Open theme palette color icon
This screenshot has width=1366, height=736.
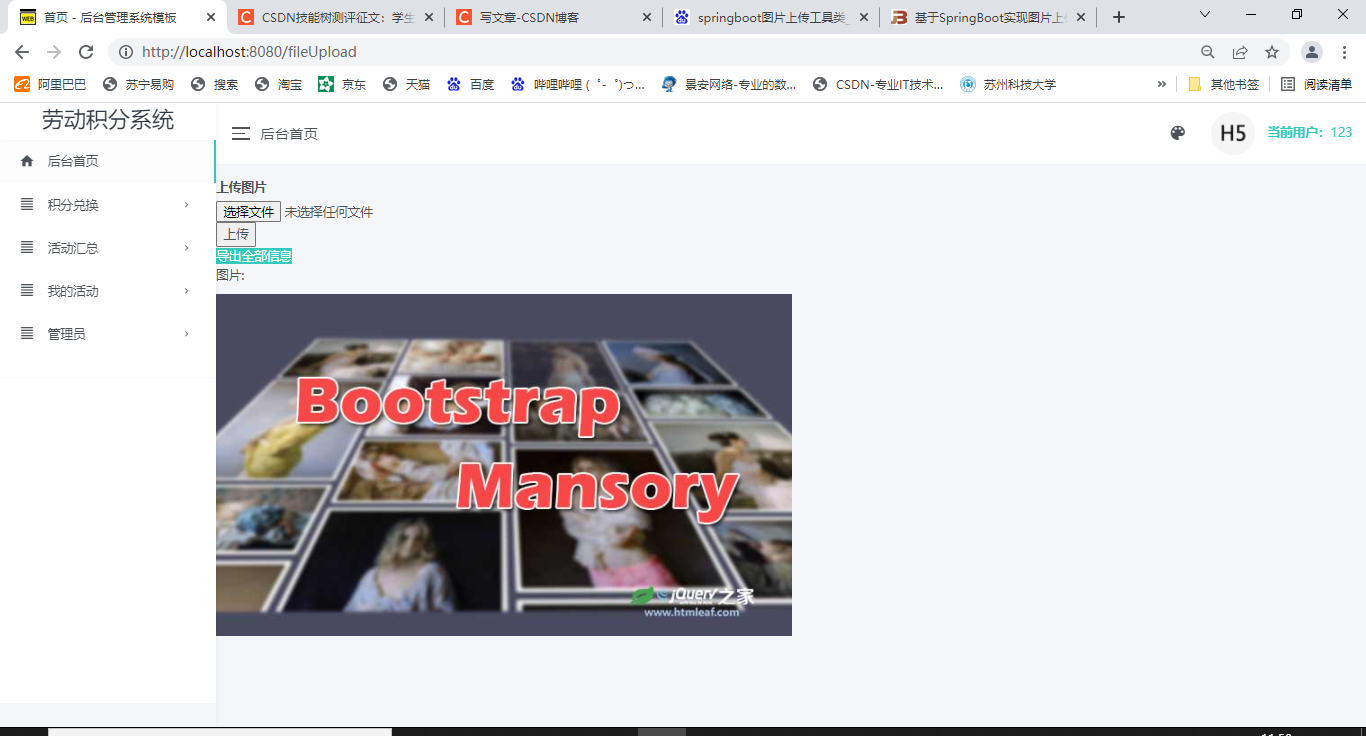(x=1178, y=133)
